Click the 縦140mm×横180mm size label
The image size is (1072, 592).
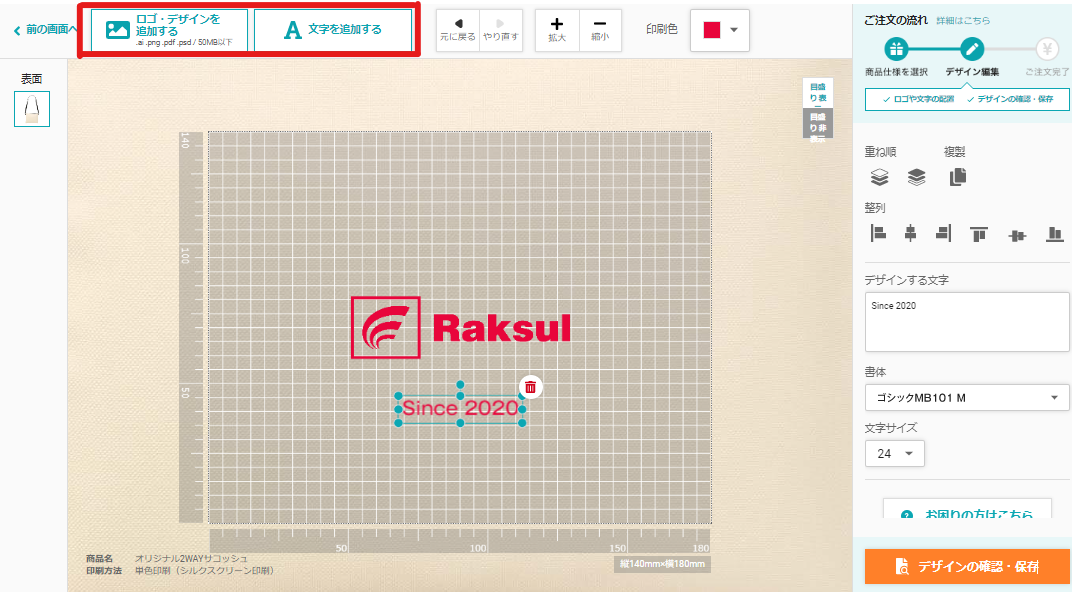click(x=662, y=564)
